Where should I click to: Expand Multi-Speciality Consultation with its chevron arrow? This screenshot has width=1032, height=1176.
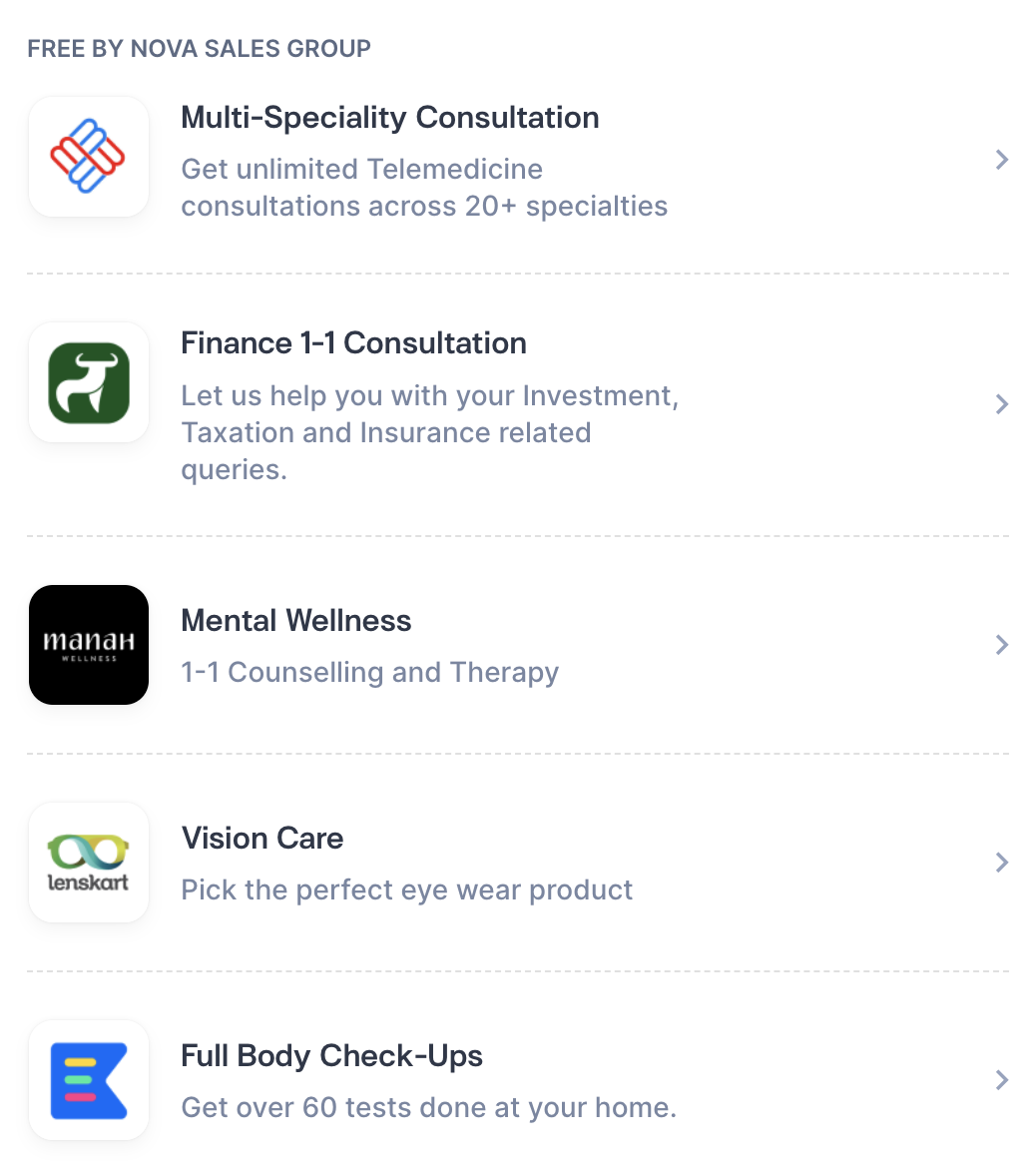pyautogui.click(x=1002, y=160)
